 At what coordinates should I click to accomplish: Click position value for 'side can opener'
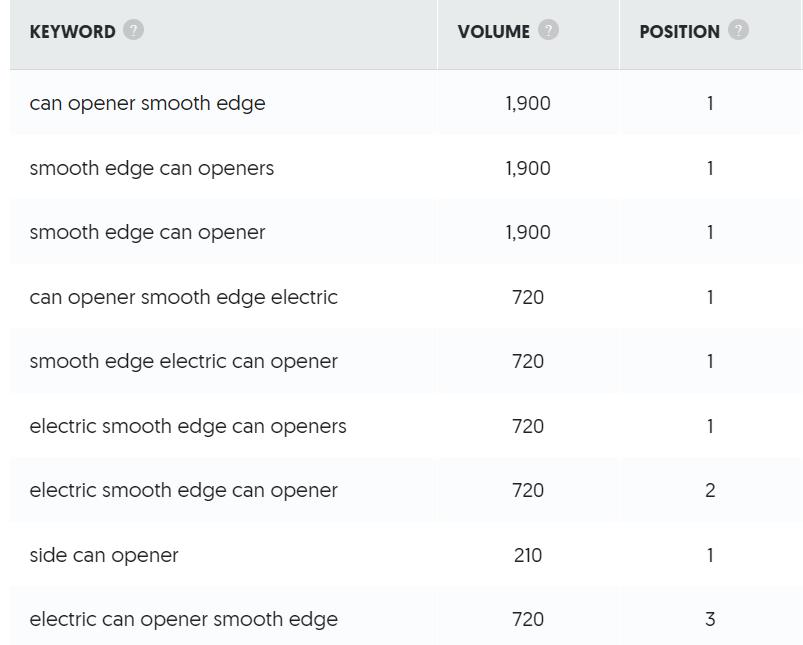click(x=710, y=555)
